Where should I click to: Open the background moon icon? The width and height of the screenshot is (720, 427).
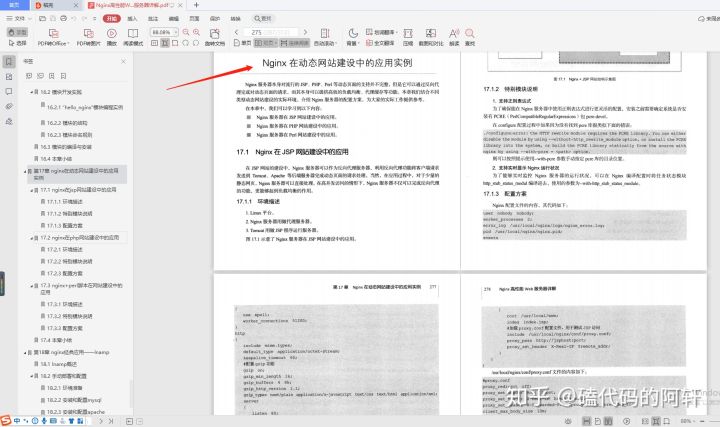pyautogui.click(x=353, y=33)
